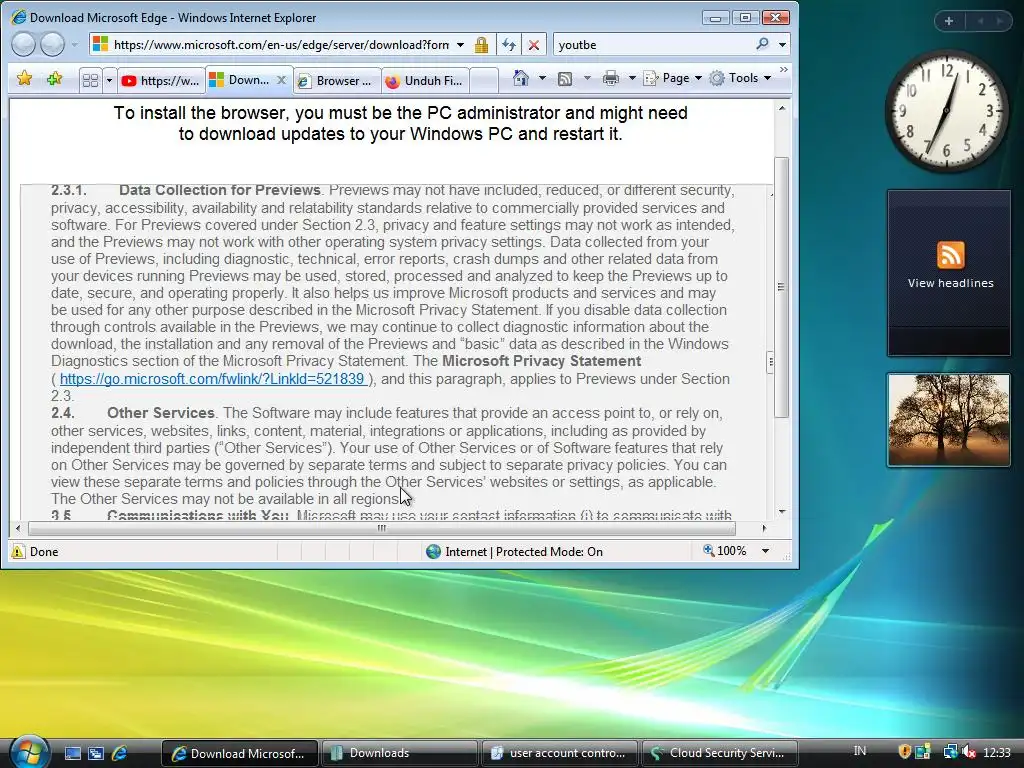Click the Print toolbar icon
Image resolution: width=1024 pixels, height=768 pixels.
click(x=611, y=78)
